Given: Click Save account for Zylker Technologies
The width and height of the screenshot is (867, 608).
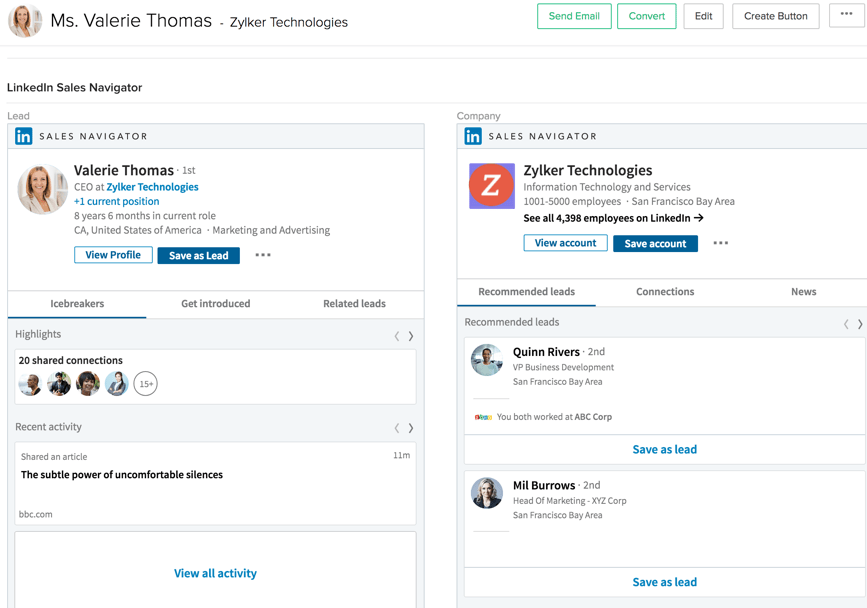Looking at the screenshot, I should point(655,243).
